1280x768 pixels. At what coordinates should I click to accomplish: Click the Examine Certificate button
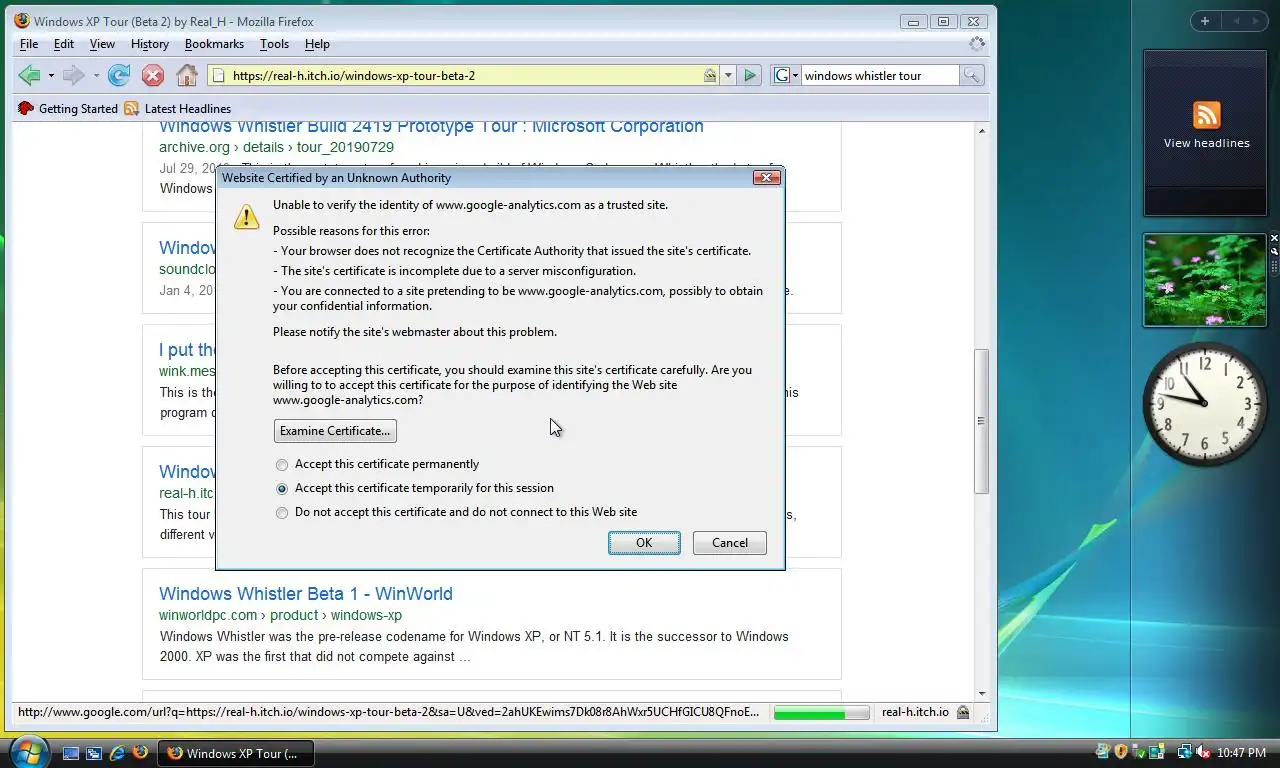(x=335, y=431)
